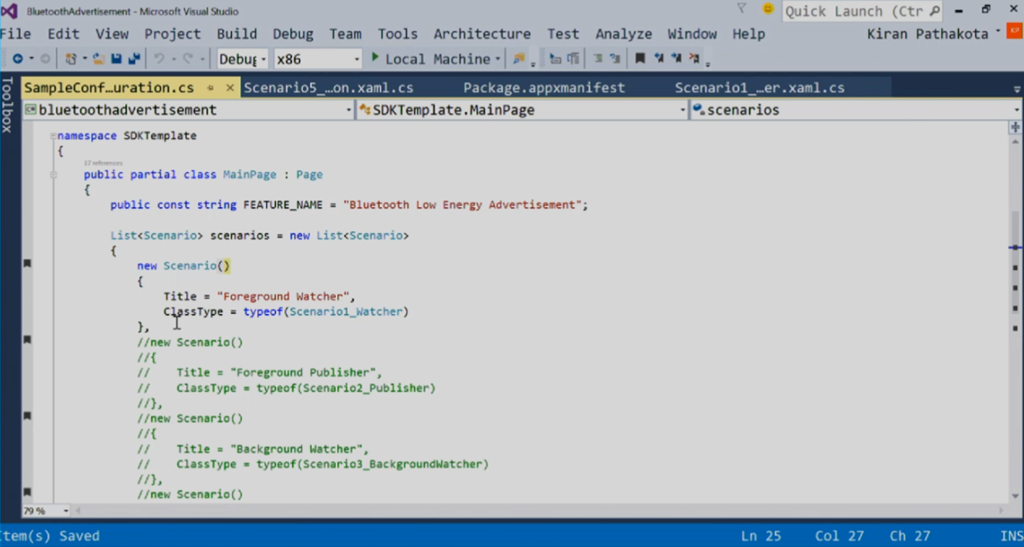The image size is (1024, 547).
Task: Click the Undo arrow icon
Action: 159,59
